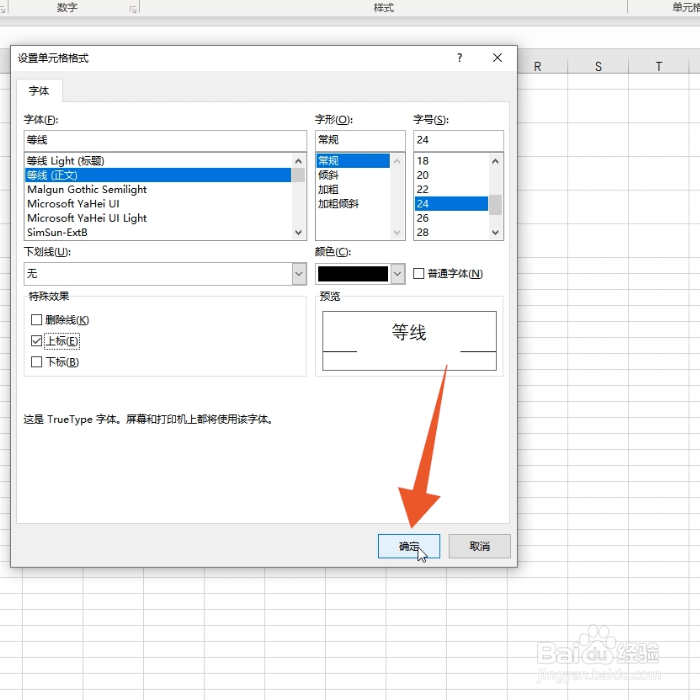
Task: Choose Microsoft YaHei UI font
Action: tap(158, 204)
